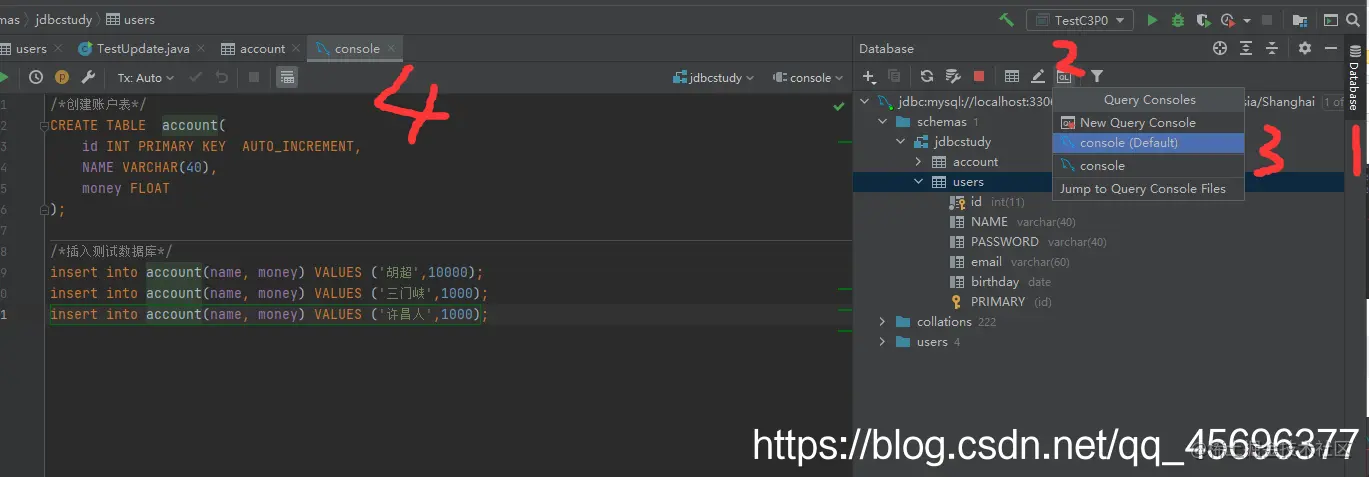Open the jdbcstudy schema dropdown
The image size is (1369, 477).
tap(713, 77)
